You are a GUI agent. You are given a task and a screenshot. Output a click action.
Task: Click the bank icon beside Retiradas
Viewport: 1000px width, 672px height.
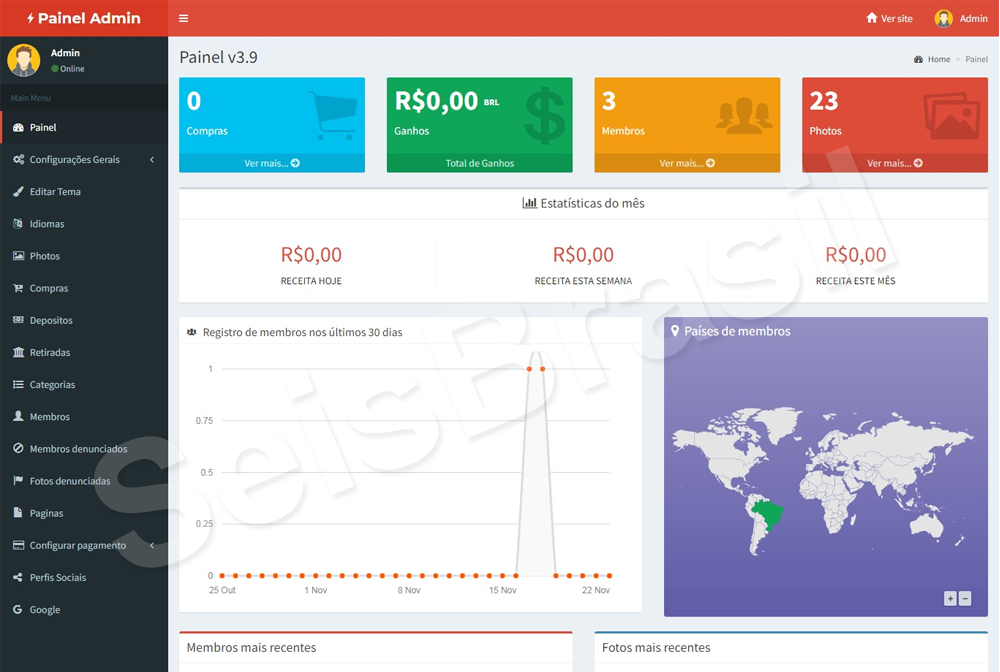[18, 353]
